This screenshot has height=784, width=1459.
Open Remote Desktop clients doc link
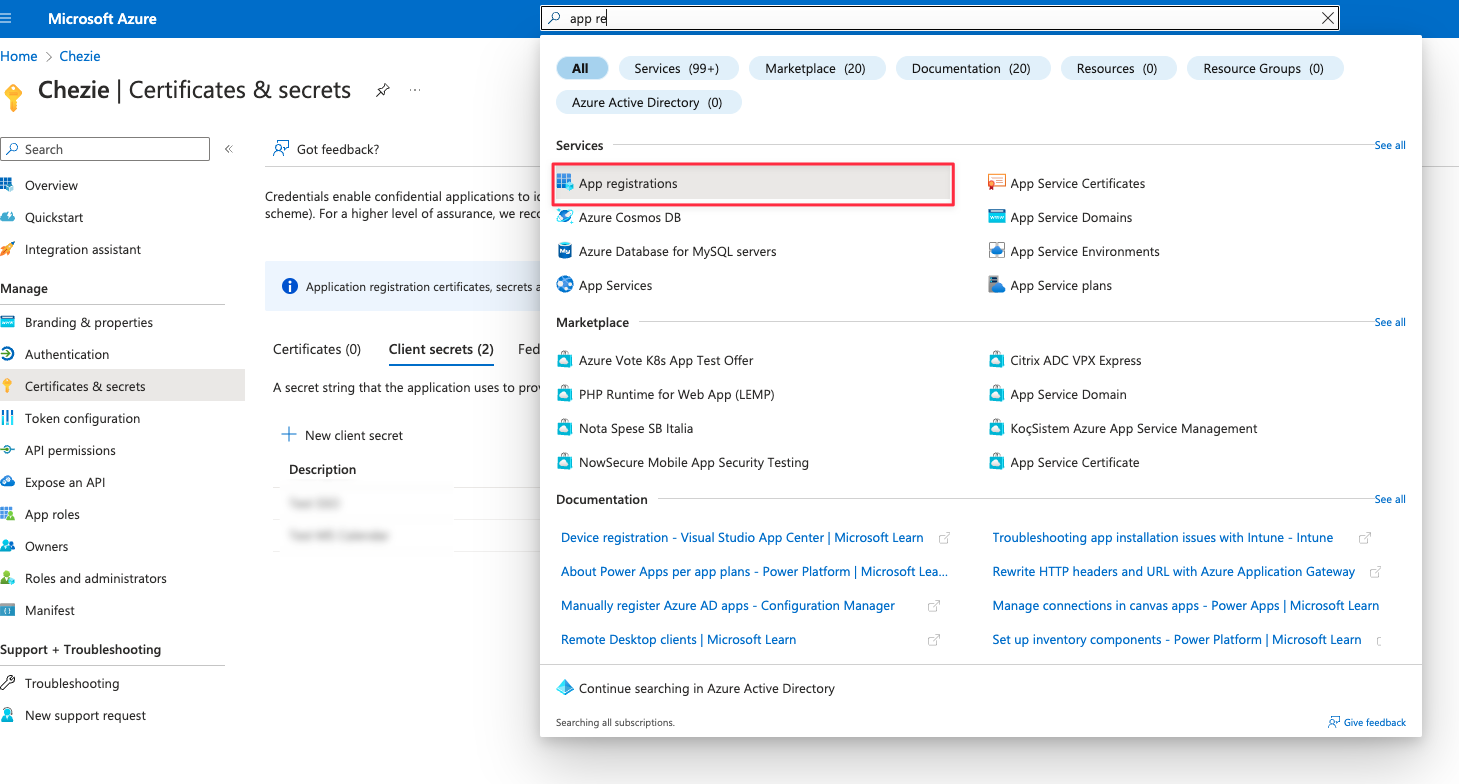coord(679,639)
